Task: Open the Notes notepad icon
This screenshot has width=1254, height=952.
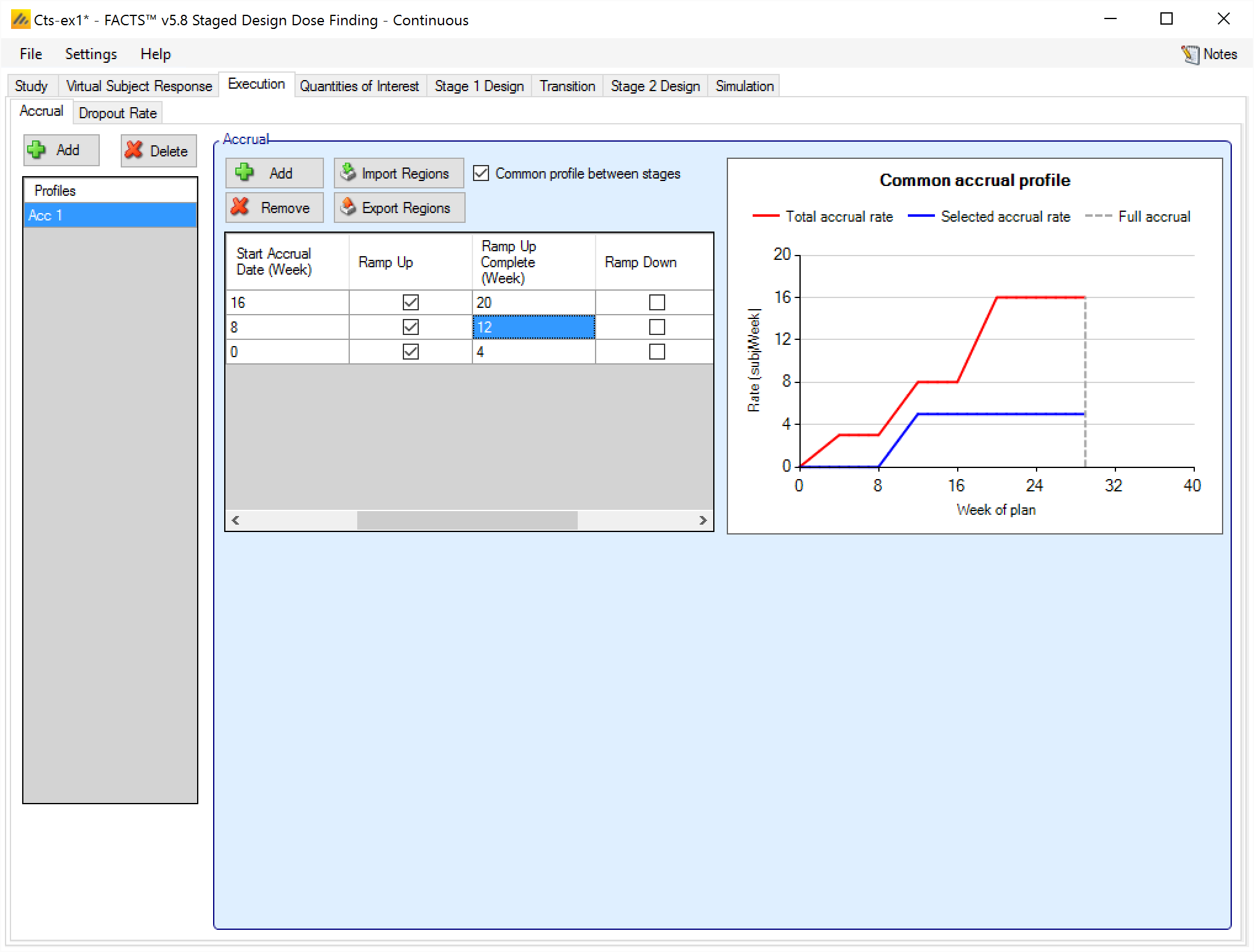Action: coord(1189,54)
